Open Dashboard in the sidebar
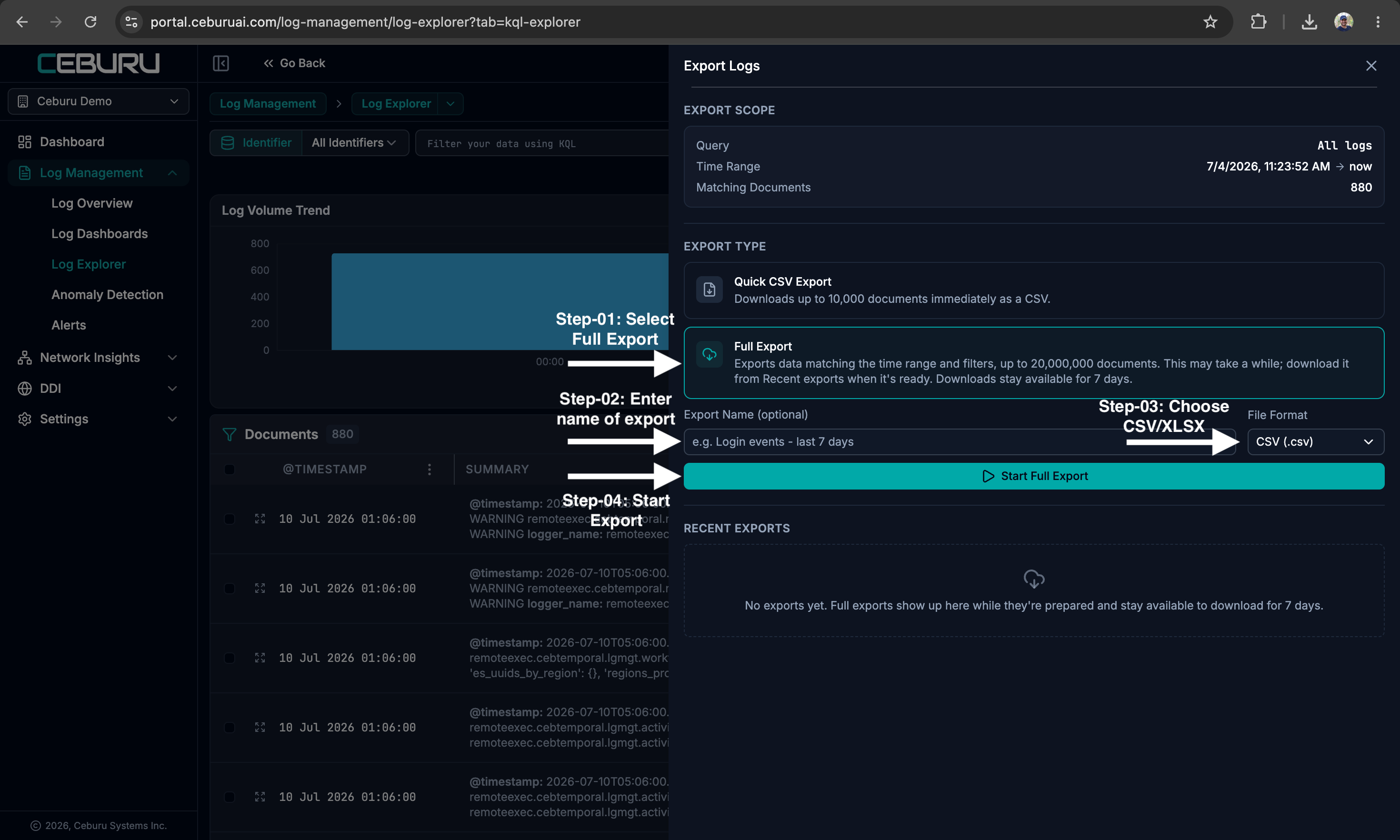Screen dimensions: 1400x840 [72, 141]
